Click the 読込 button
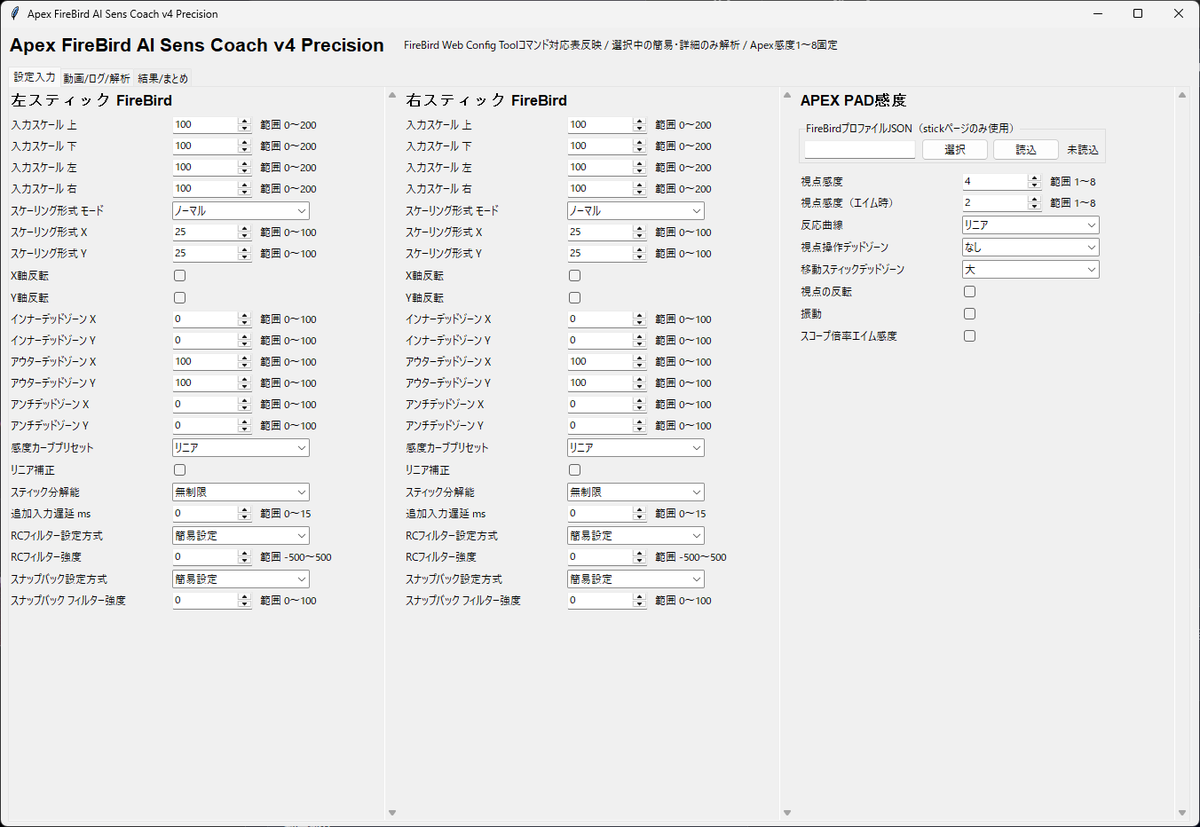This screenshot has width=1200, height=827. click(1026, 149)
